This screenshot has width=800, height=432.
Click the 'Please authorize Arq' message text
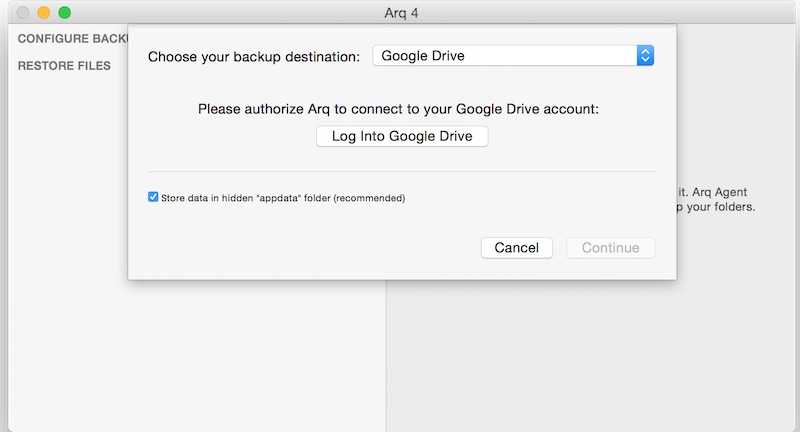click(x=398, y=109)
